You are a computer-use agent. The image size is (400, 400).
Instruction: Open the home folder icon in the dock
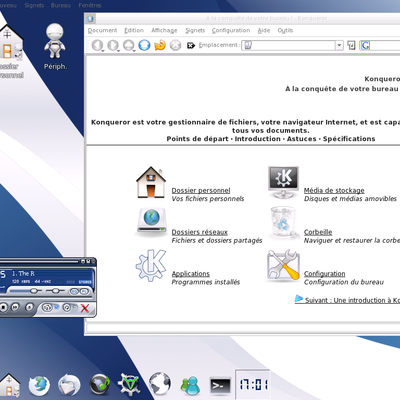pyautogui.click(x=9, y=385)
